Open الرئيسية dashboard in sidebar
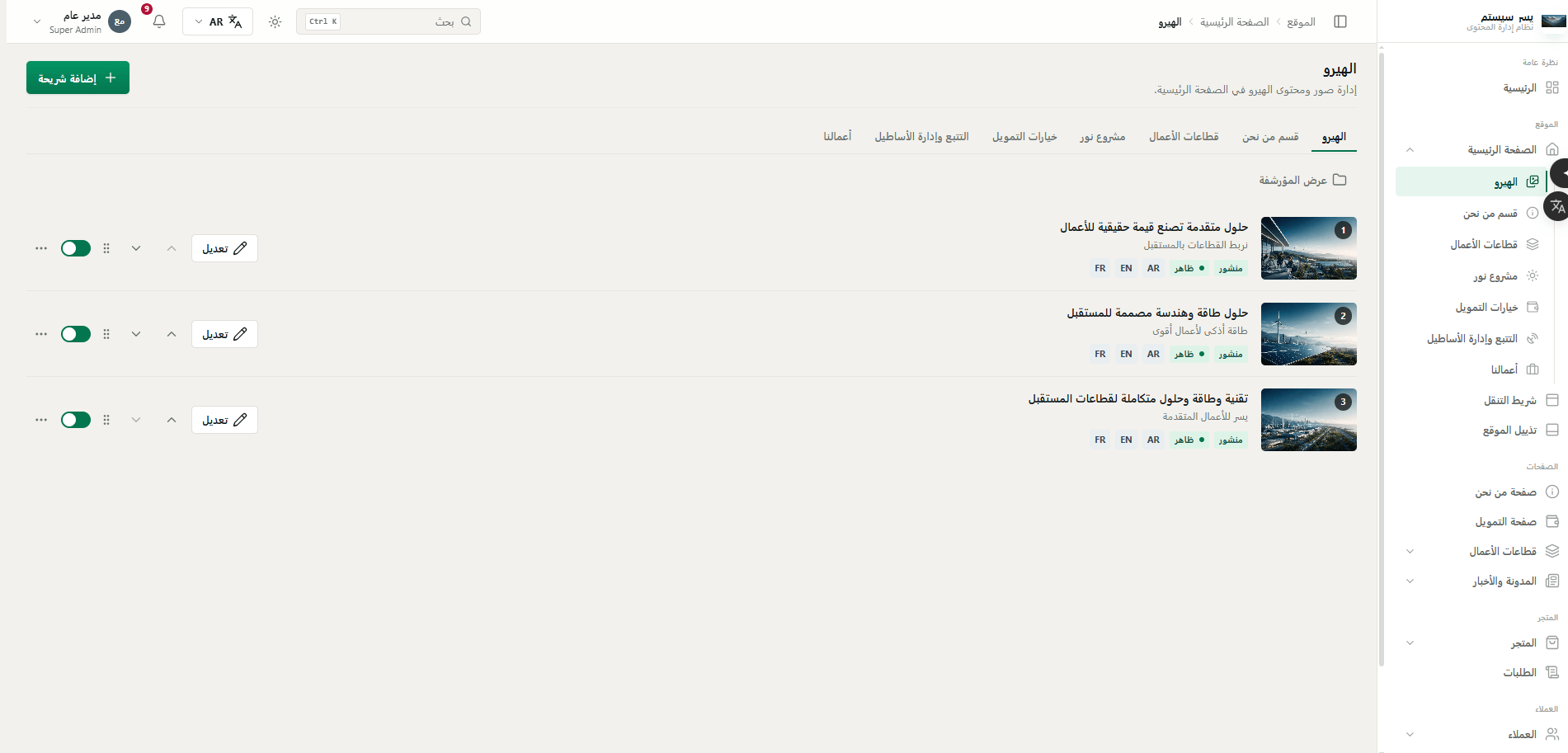This screenshot has width=1568, height=753. [x=1530, y=87]
